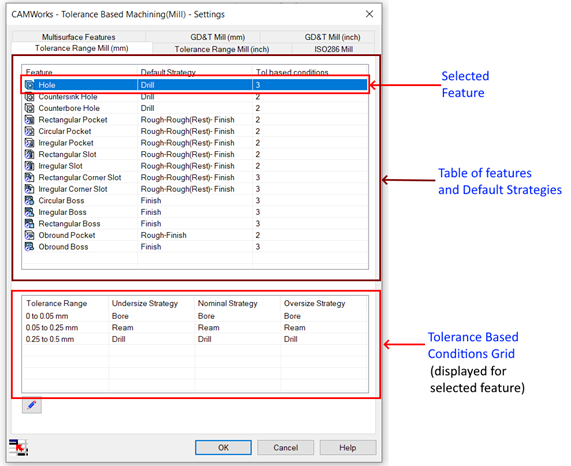The height and width of the screenshot is (466, 571).
Task: Click the Default Strategy column header
Action: [194, 72]
